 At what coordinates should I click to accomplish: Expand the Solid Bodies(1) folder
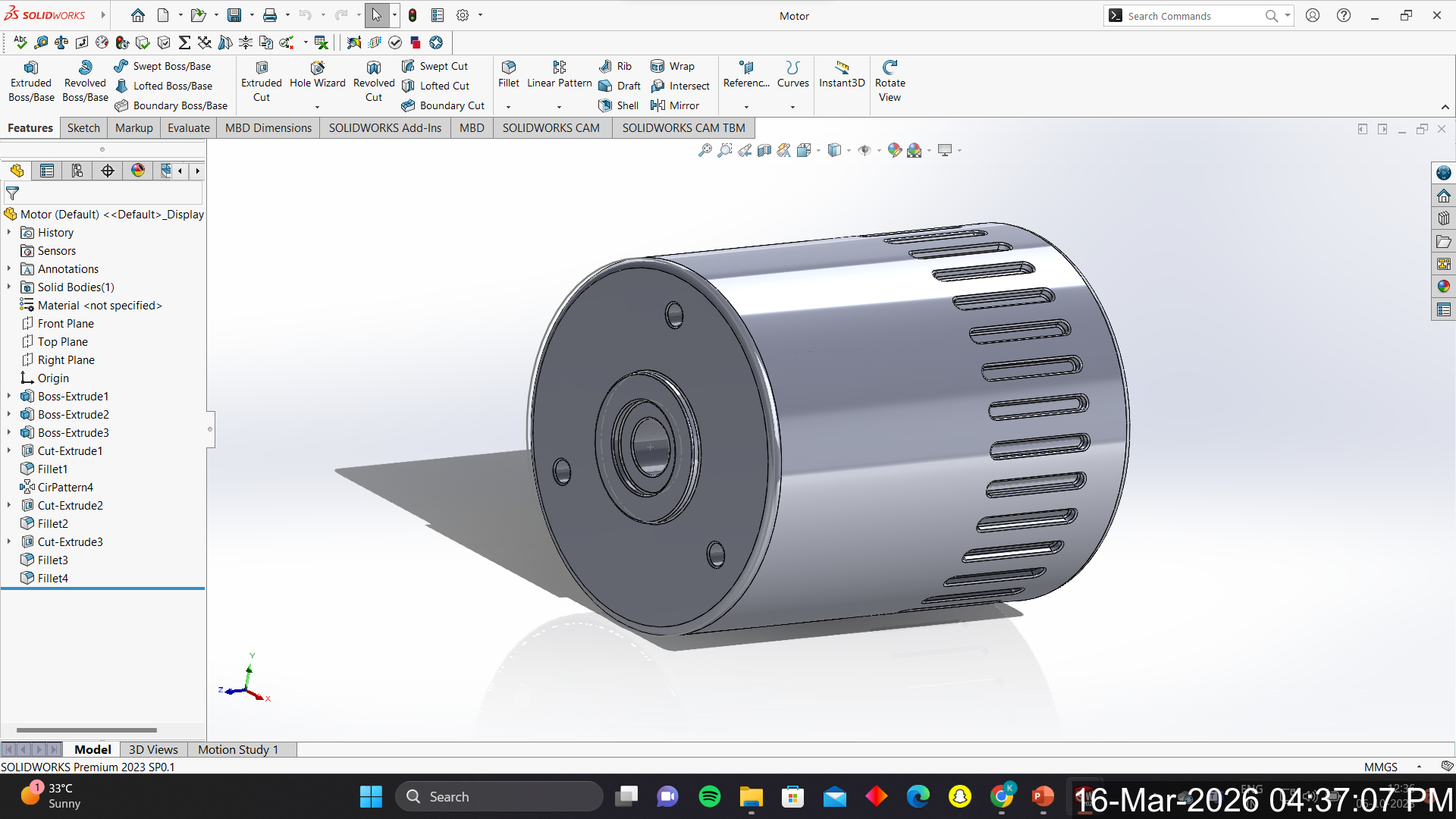9,287
